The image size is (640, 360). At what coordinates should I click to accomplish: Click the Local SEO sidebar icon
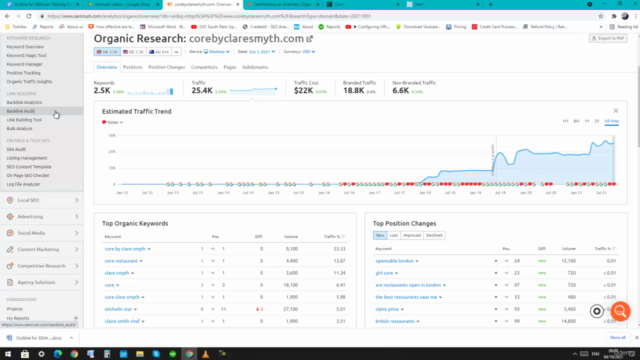10,200
